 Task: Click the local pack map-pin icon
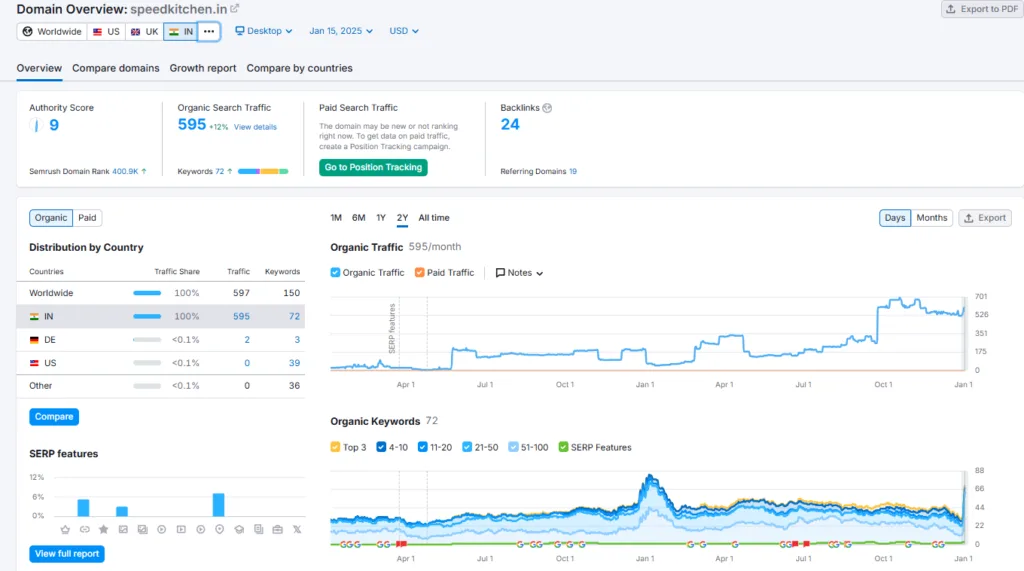click(x=219, y=529)
